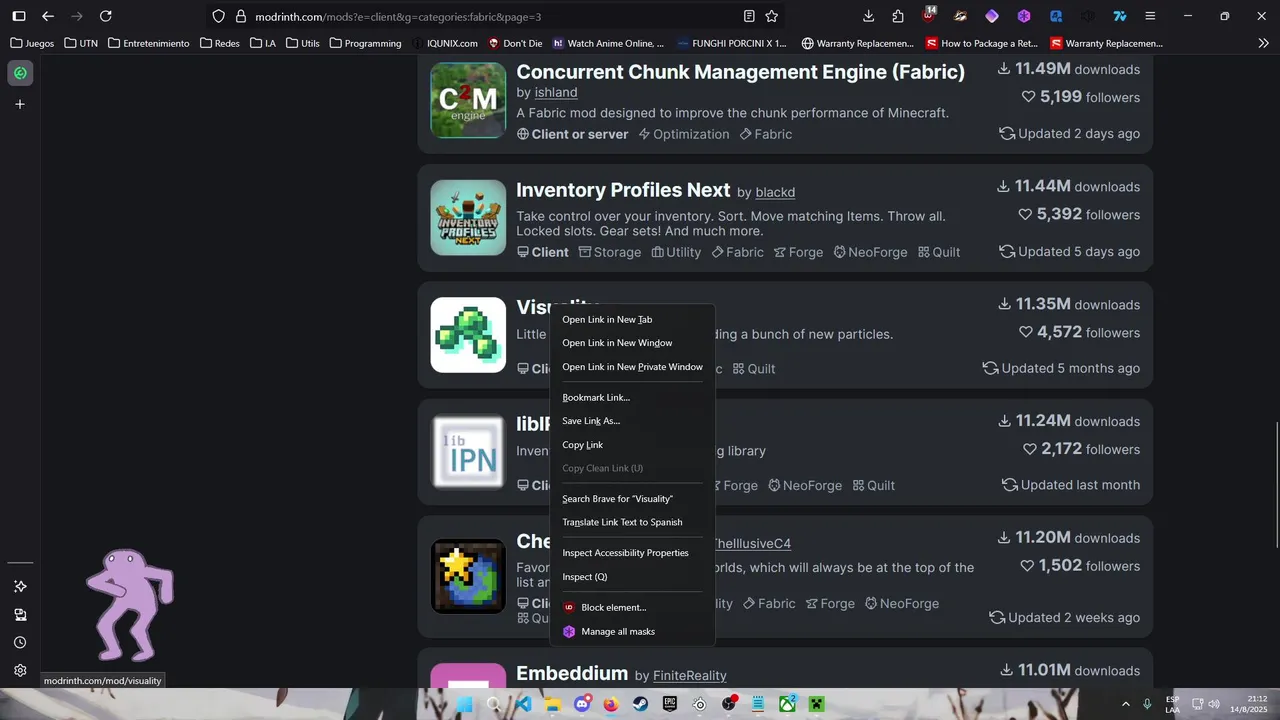Launch Steam from the taskbar
Image resolution: width=1280 pixels, height=720 pixels.
640,704
